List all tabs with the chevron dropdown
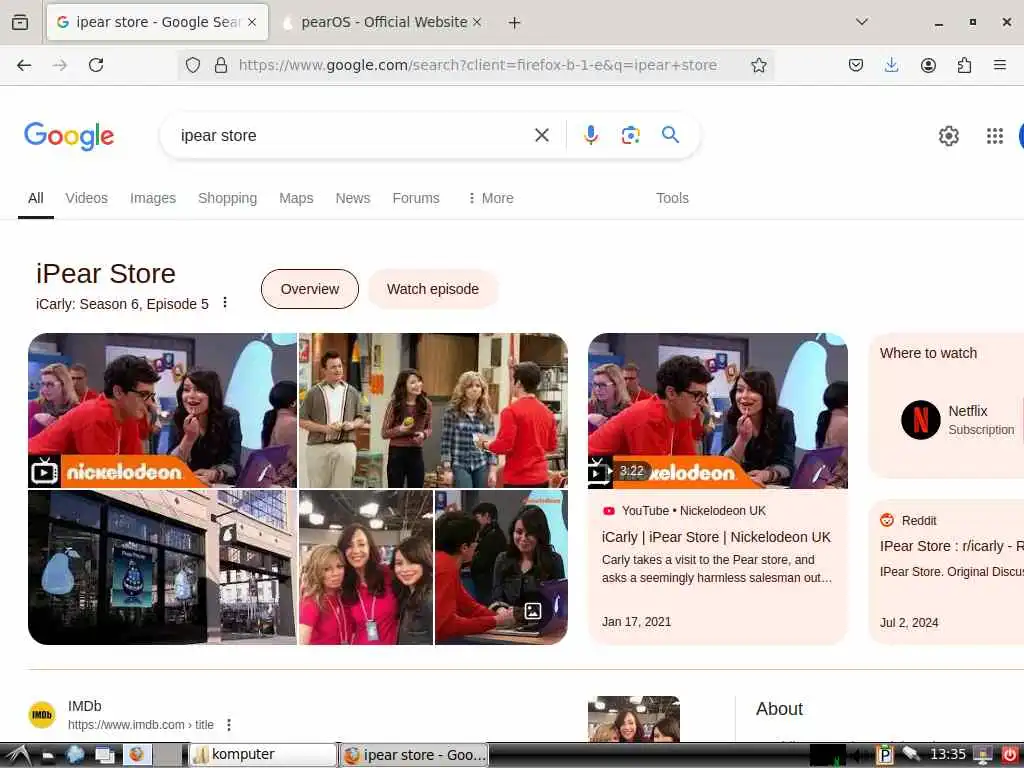1024x768 pixels. click(861, 22)
